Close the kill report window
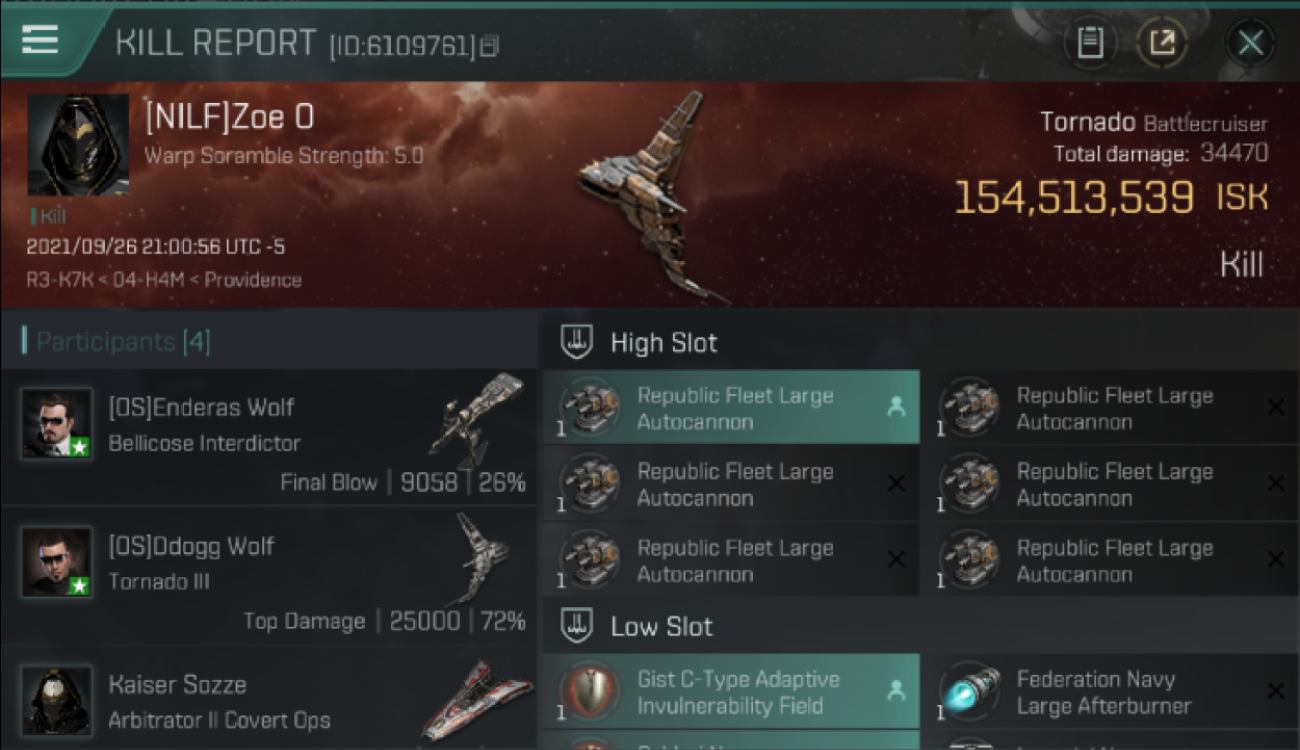Image resolution: width=1300 pixels, height=750 pixels. 1250,43
